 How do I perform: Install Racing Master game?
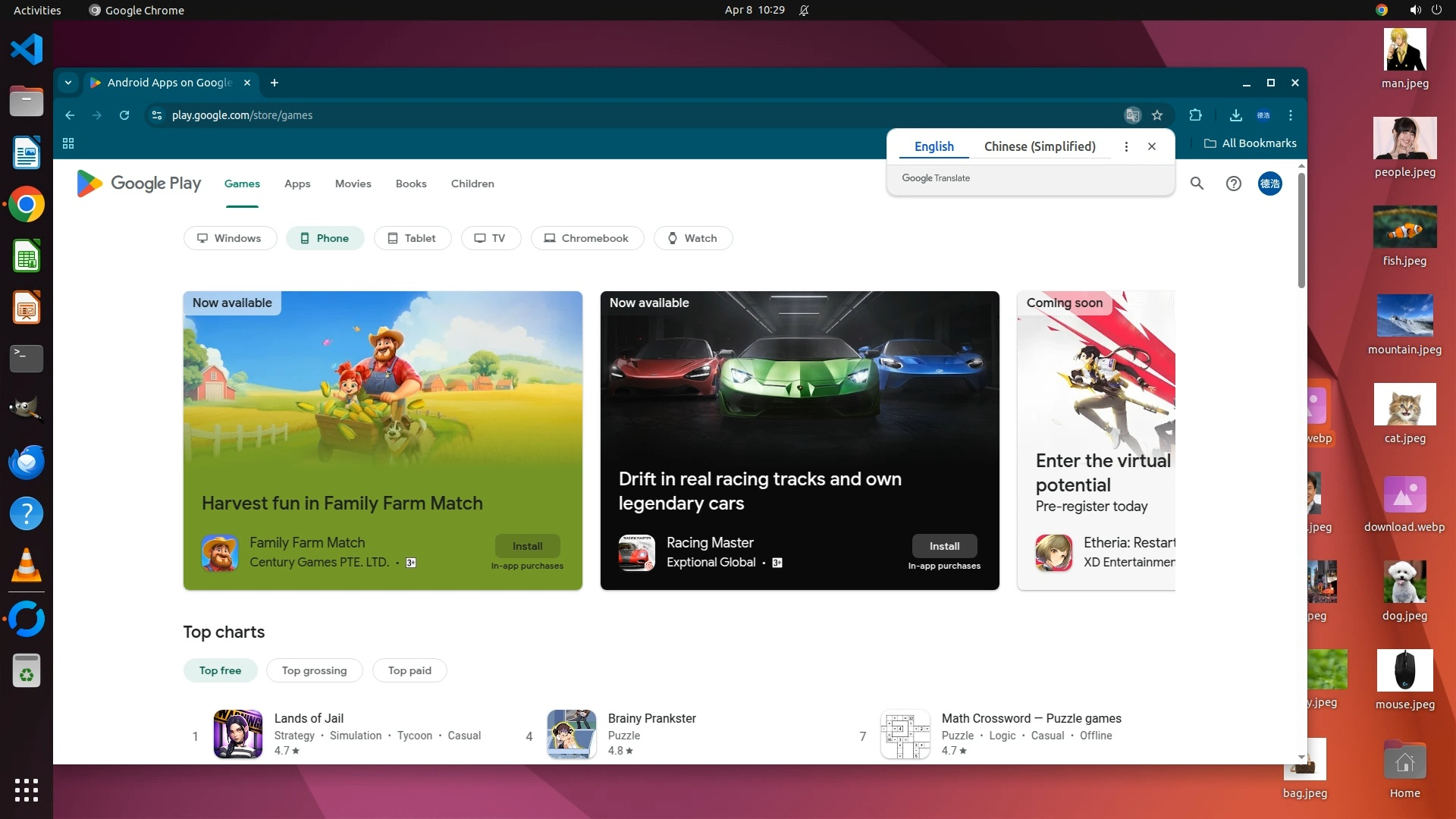[944, 546]
